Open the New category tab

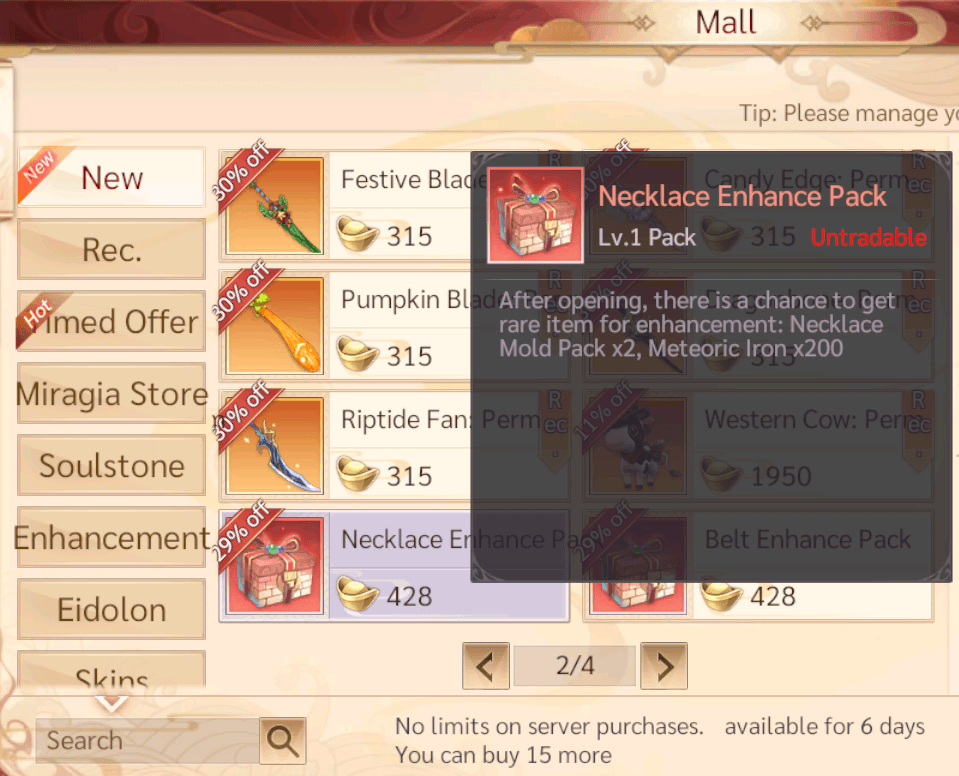(x=111, y=177)
